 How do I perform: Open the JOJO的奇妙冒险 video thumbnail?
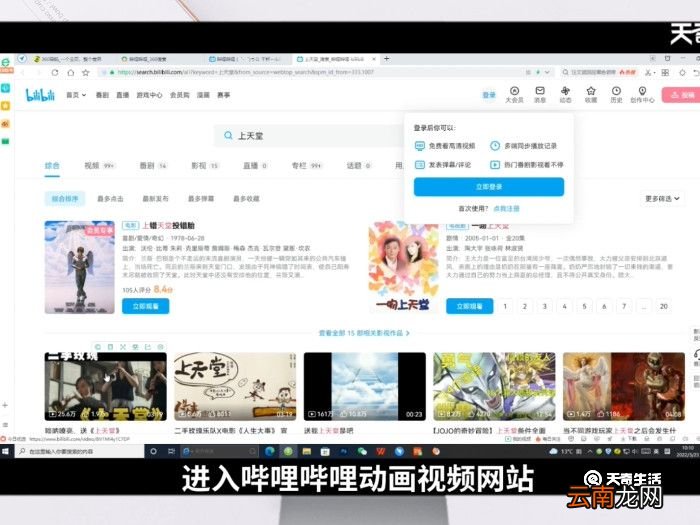[494, 387]
